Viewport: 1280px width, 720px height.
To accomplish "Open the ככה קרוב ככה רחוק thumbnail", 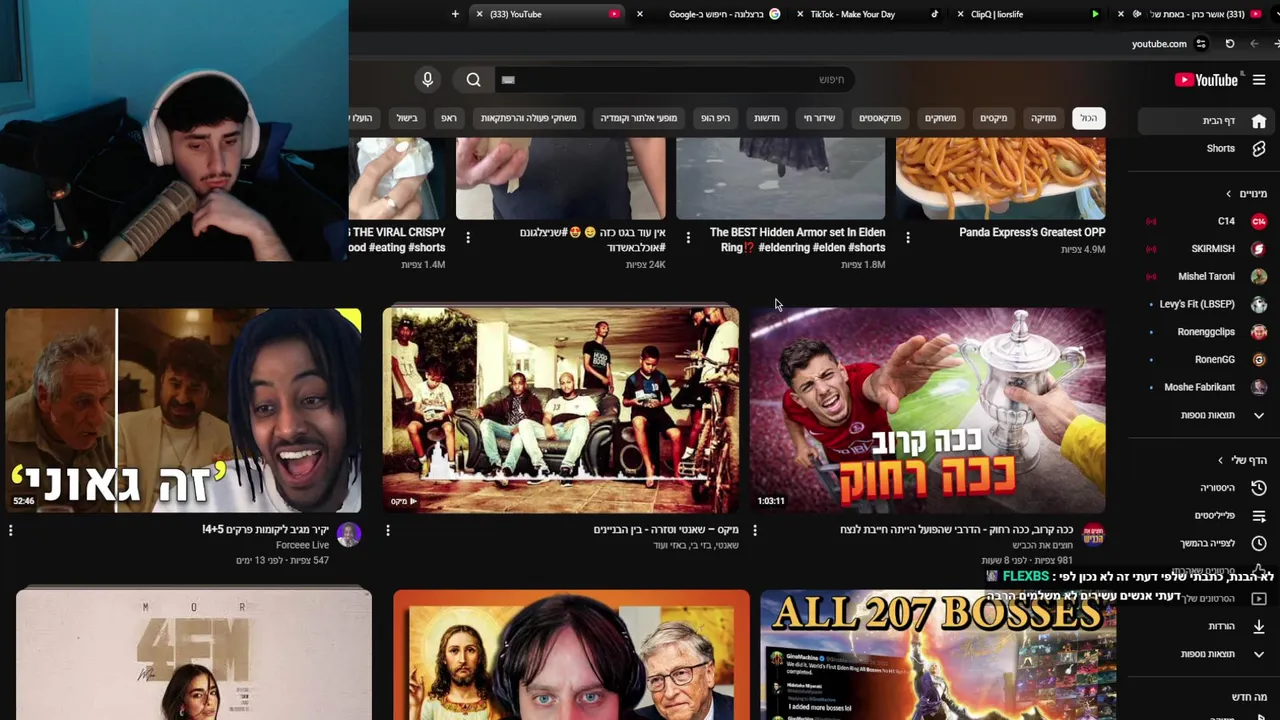I will [x=927, y=410].
